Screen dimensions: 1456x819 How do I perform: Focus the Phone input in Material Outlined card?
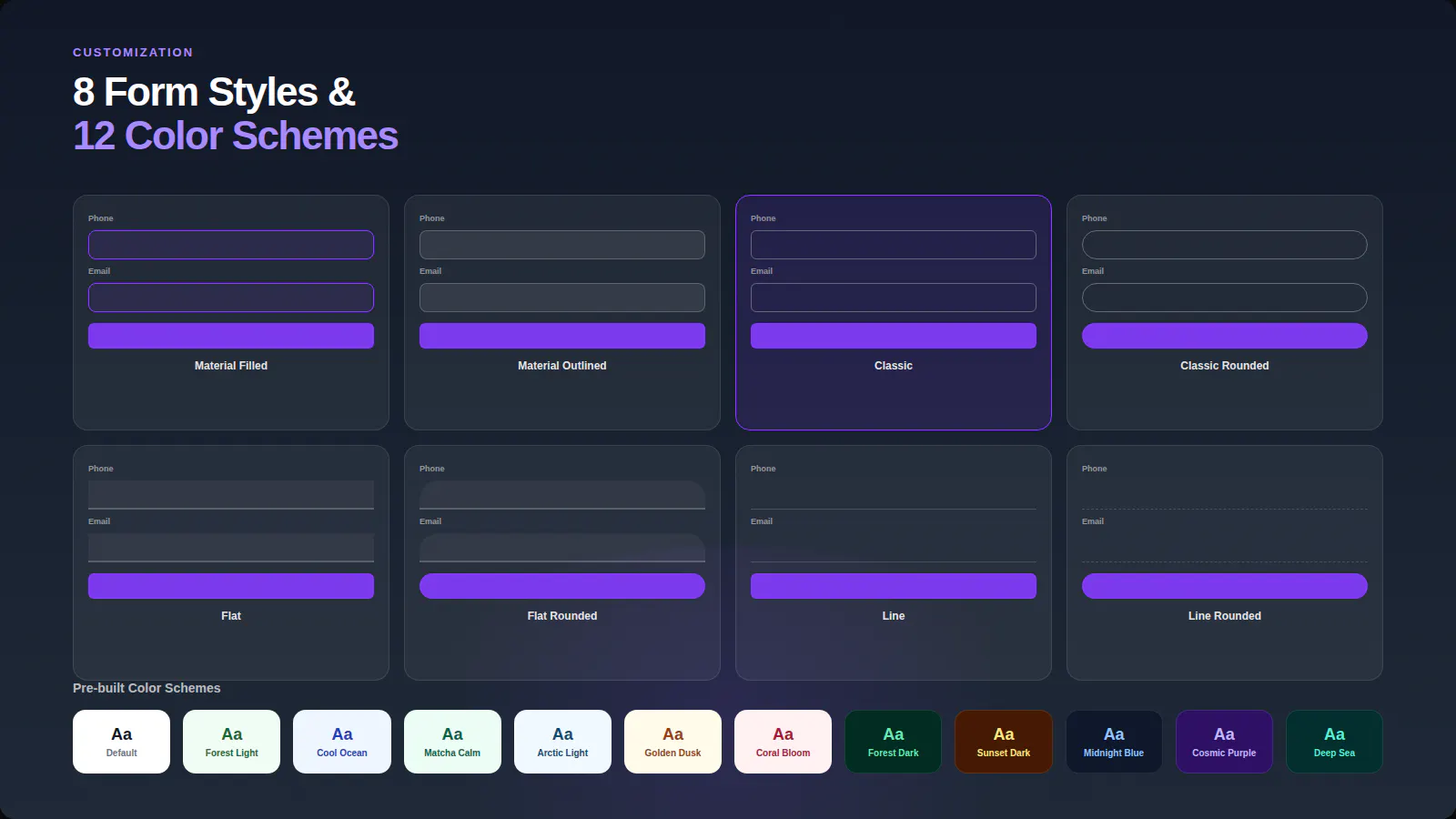562,245
